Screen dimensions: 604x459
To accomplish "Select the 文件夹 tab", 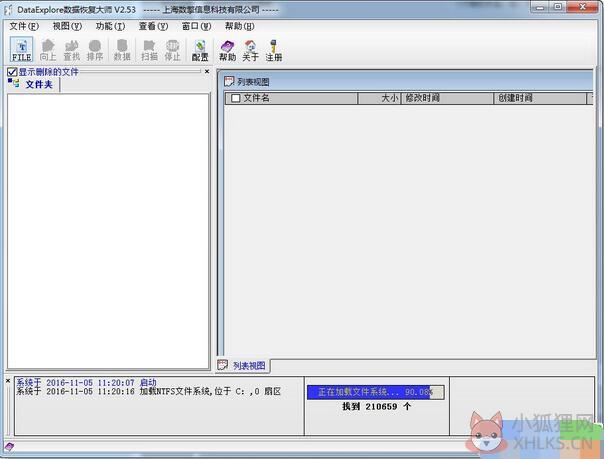I will click(x=34, y=84).
